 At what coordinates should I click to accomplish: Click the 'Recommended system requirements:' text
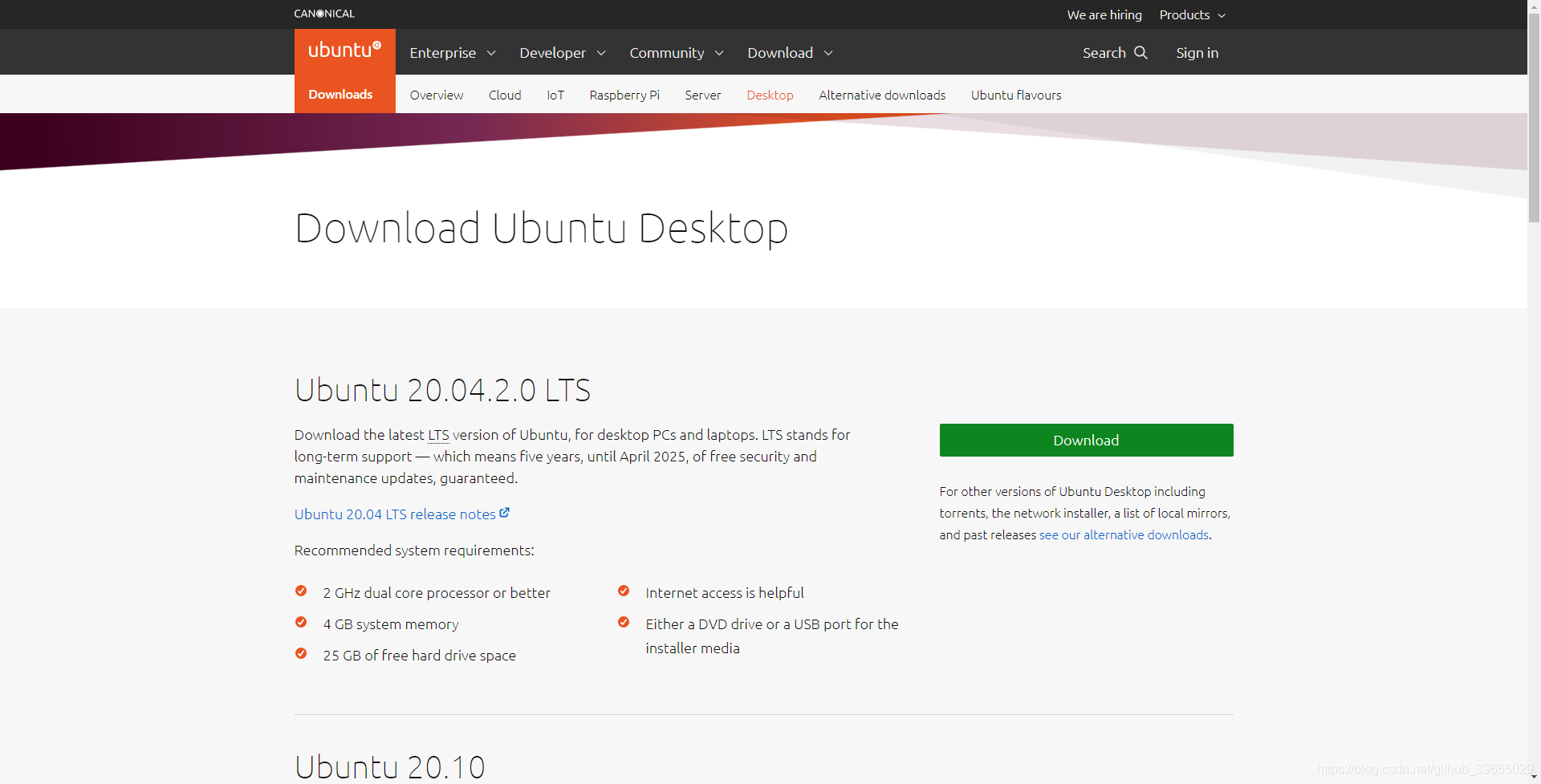pos(414,550)
